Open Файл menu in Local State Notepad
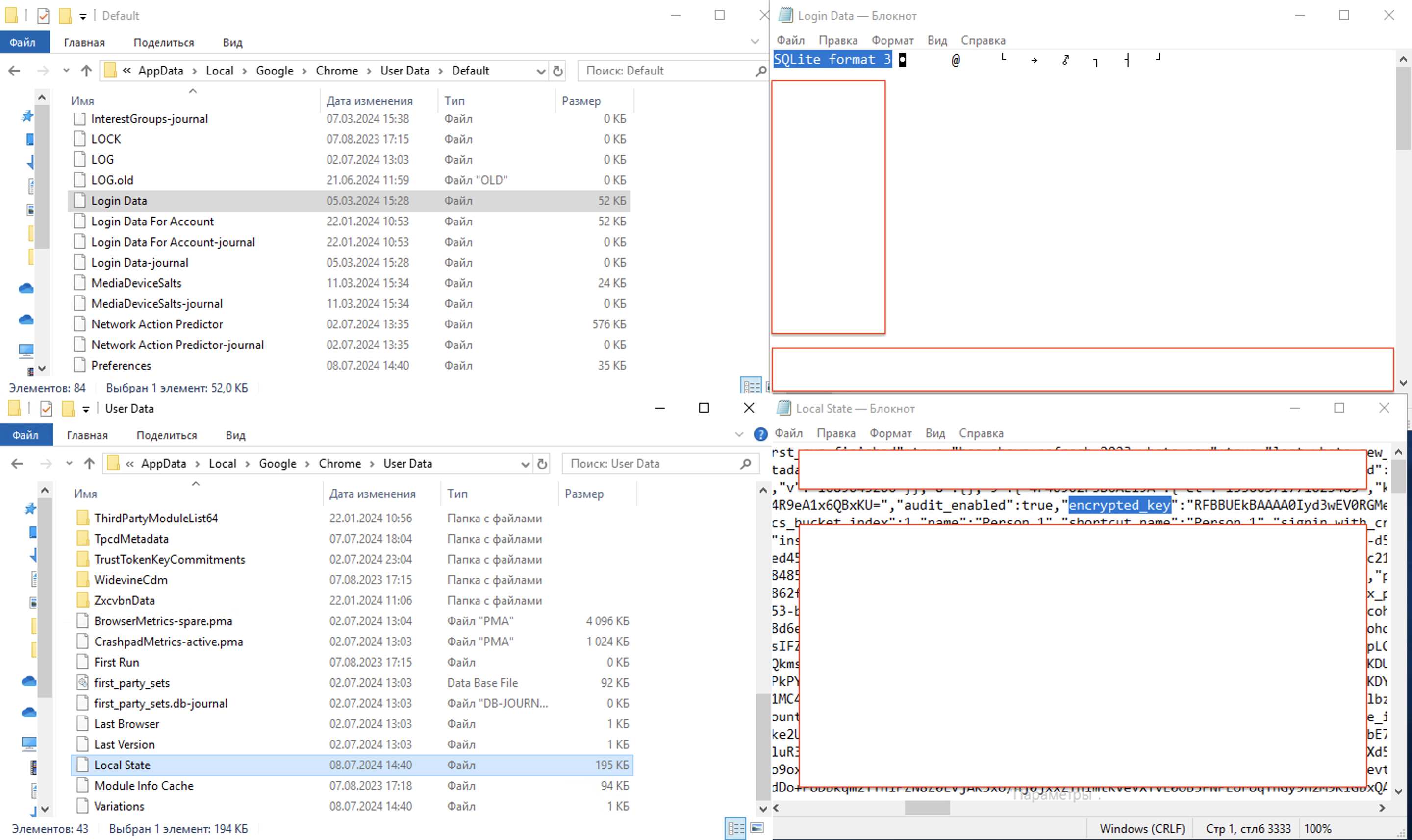 click(x=789, y=433)
